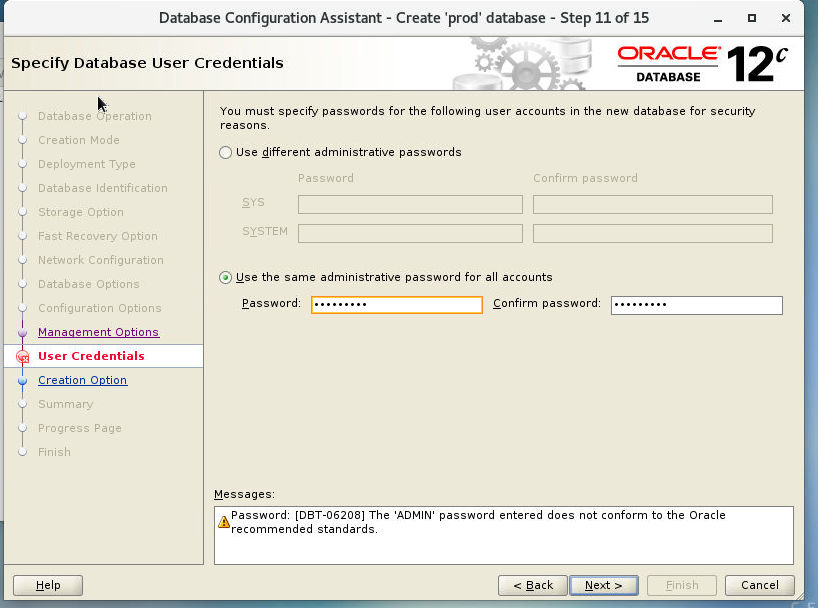The image size is (818, 608).
Task: Select Use different administrative passwords option
Action: tap(225, 152)
